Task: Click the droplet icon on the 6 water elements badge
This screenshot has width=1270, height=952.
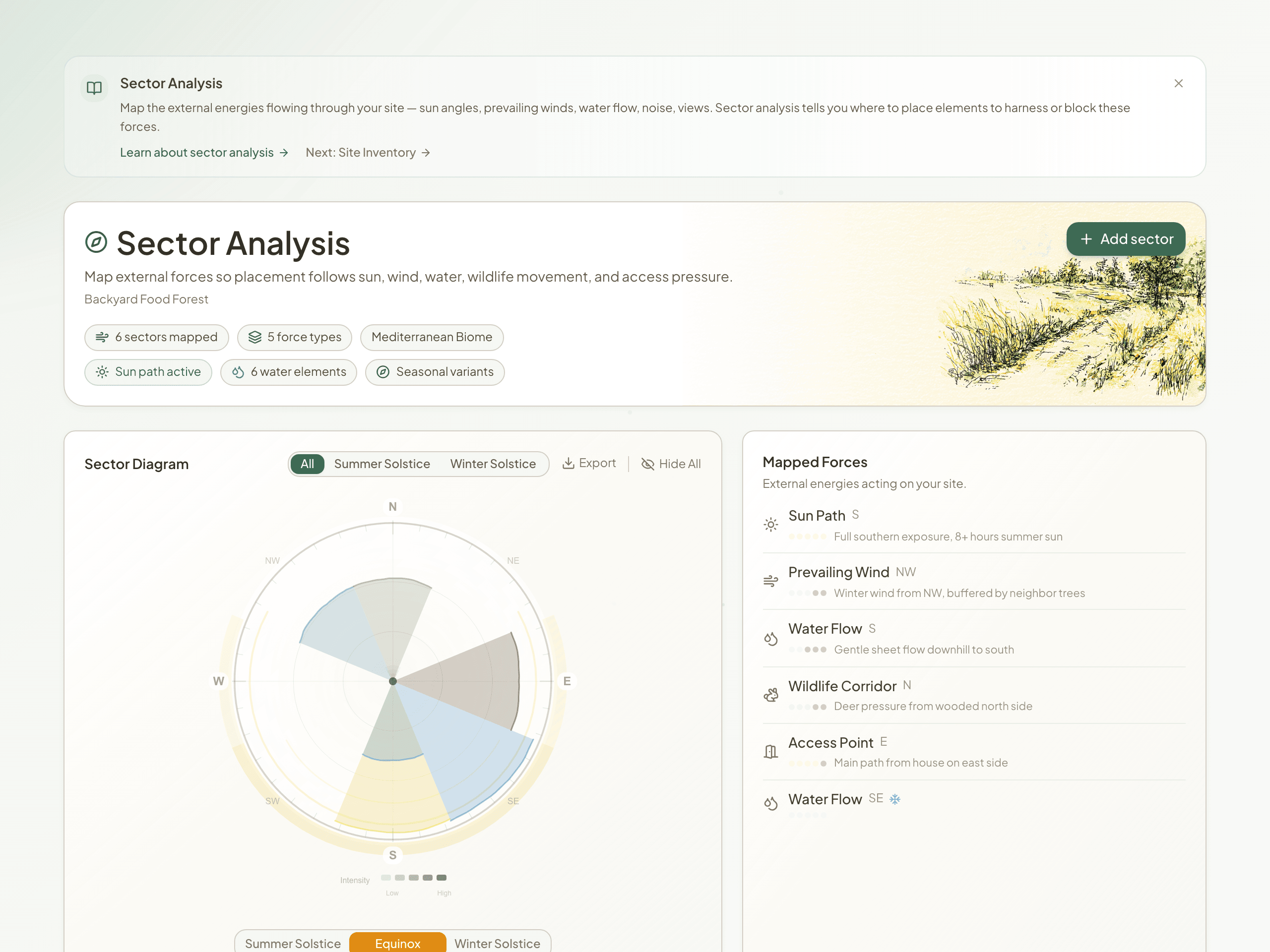Action: tap(238, 372)
